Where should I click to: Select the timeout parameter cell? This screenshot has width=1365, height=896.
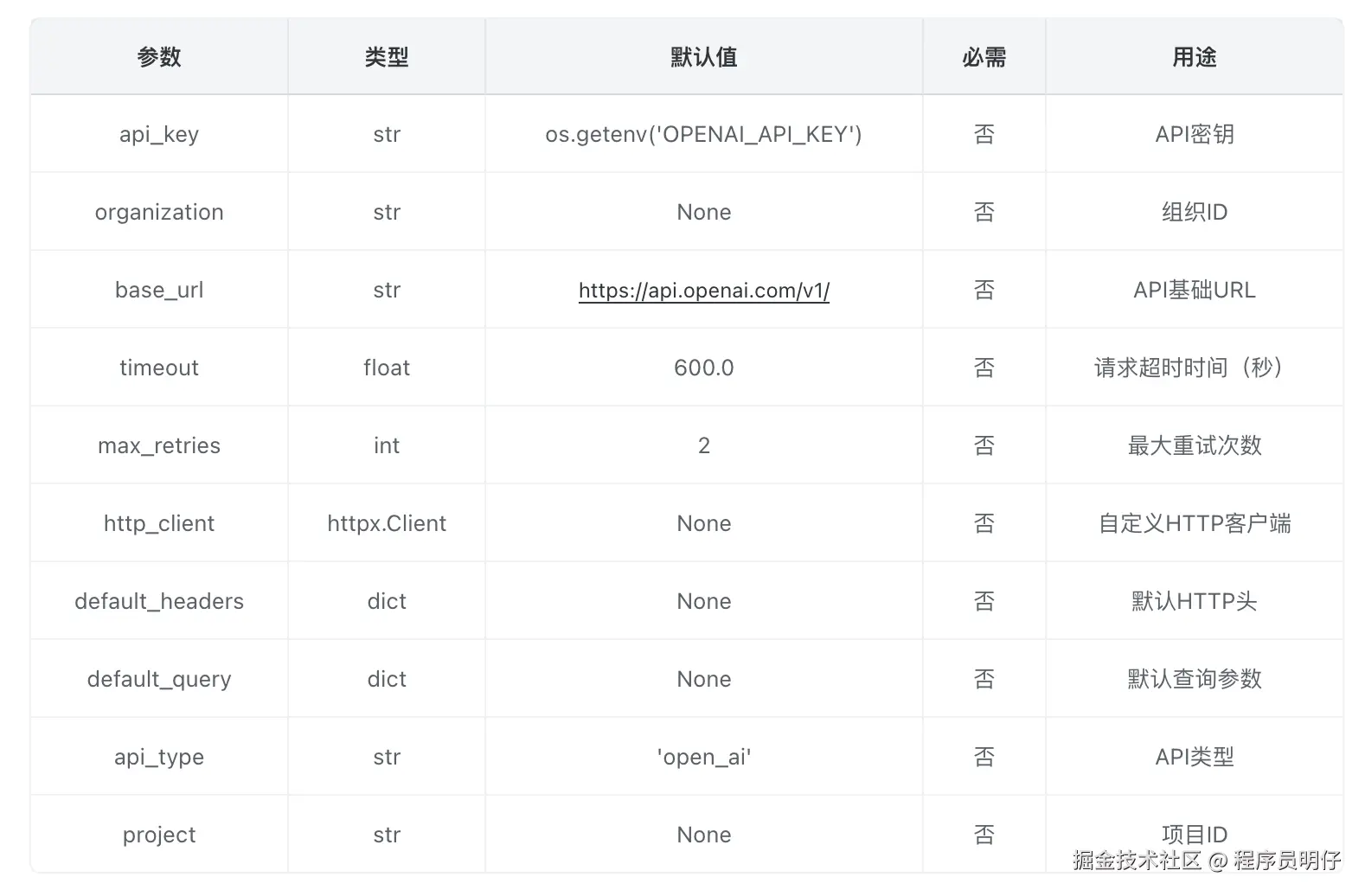pyautogui.click(x=159, y=368)
